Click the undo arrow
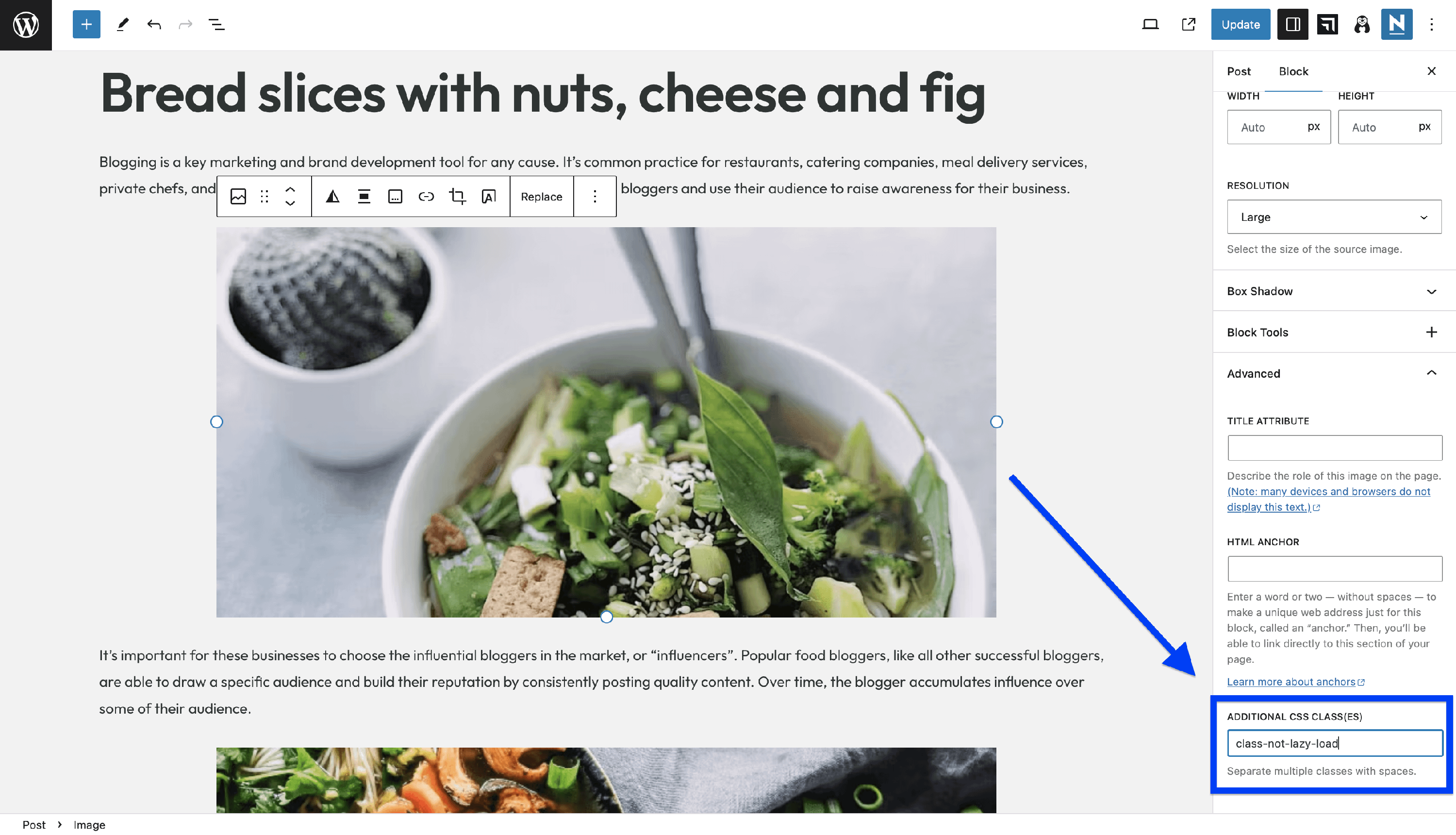The height and width of the screenshot is (835, 1456). [x=154, y=24]
